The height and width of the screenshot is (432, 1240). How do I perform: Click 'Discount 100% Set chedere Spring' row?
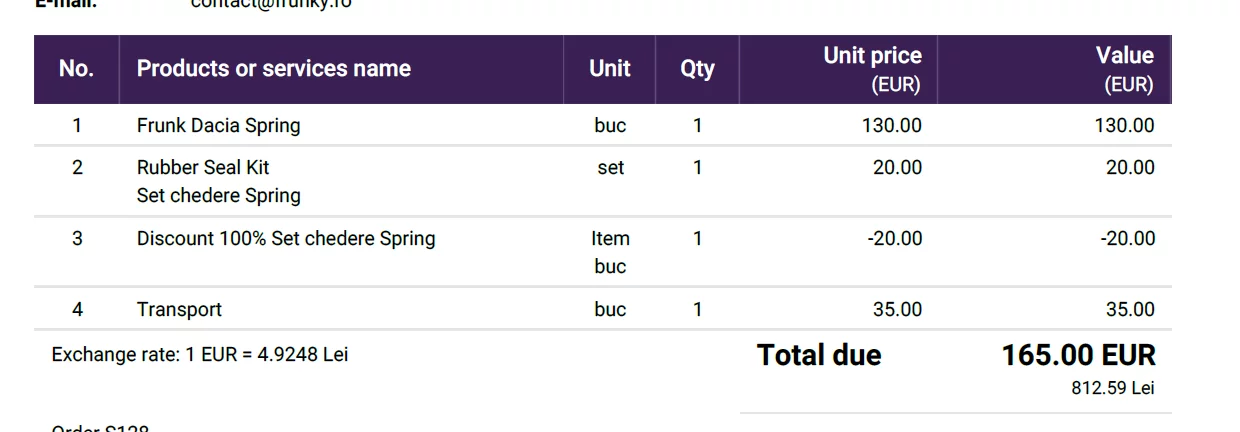[603, 252]
